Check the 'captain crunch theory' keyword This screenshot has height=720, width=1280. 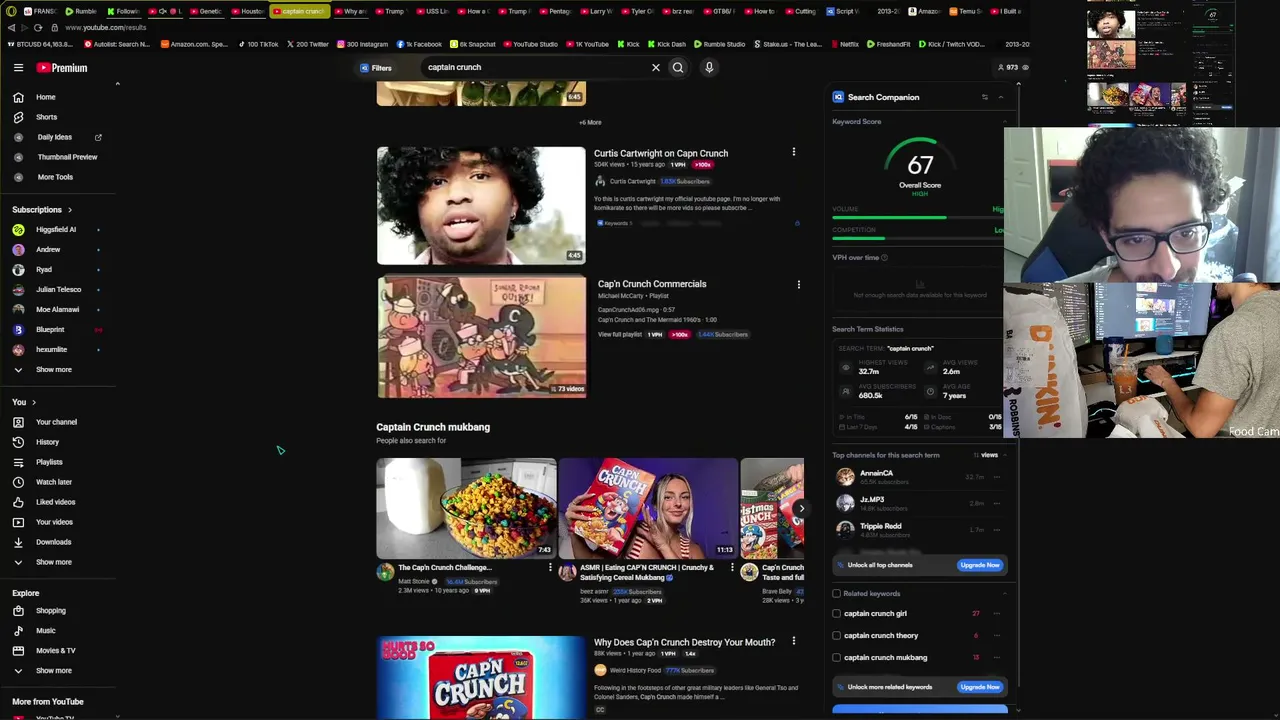click(x=837, y=636)
